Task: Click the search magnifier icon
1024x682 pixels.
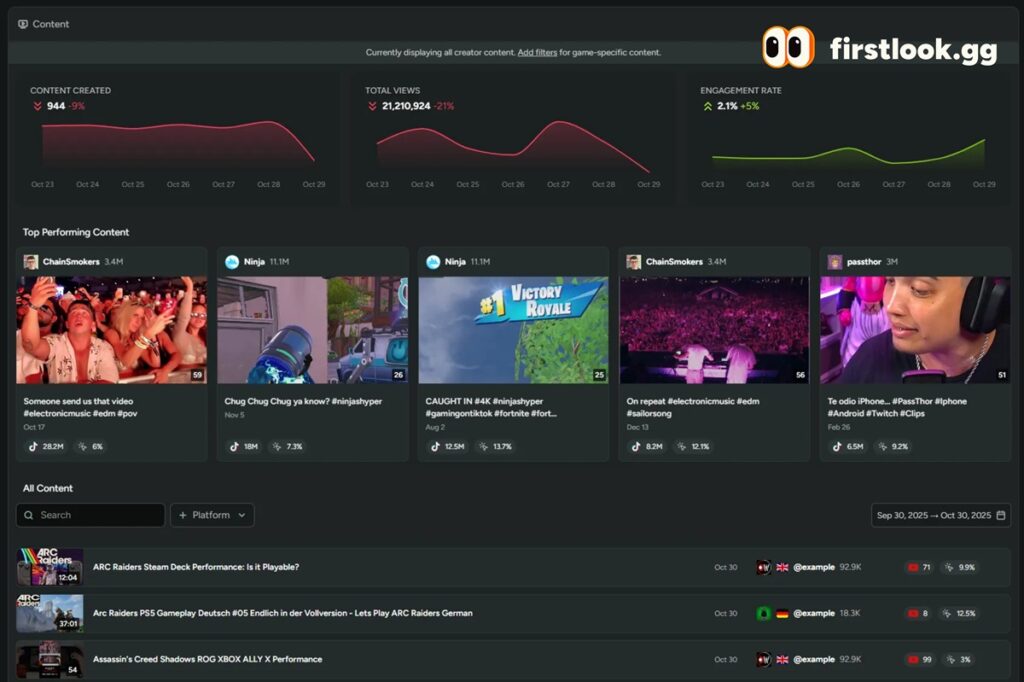Action: (x=29, y=515)
